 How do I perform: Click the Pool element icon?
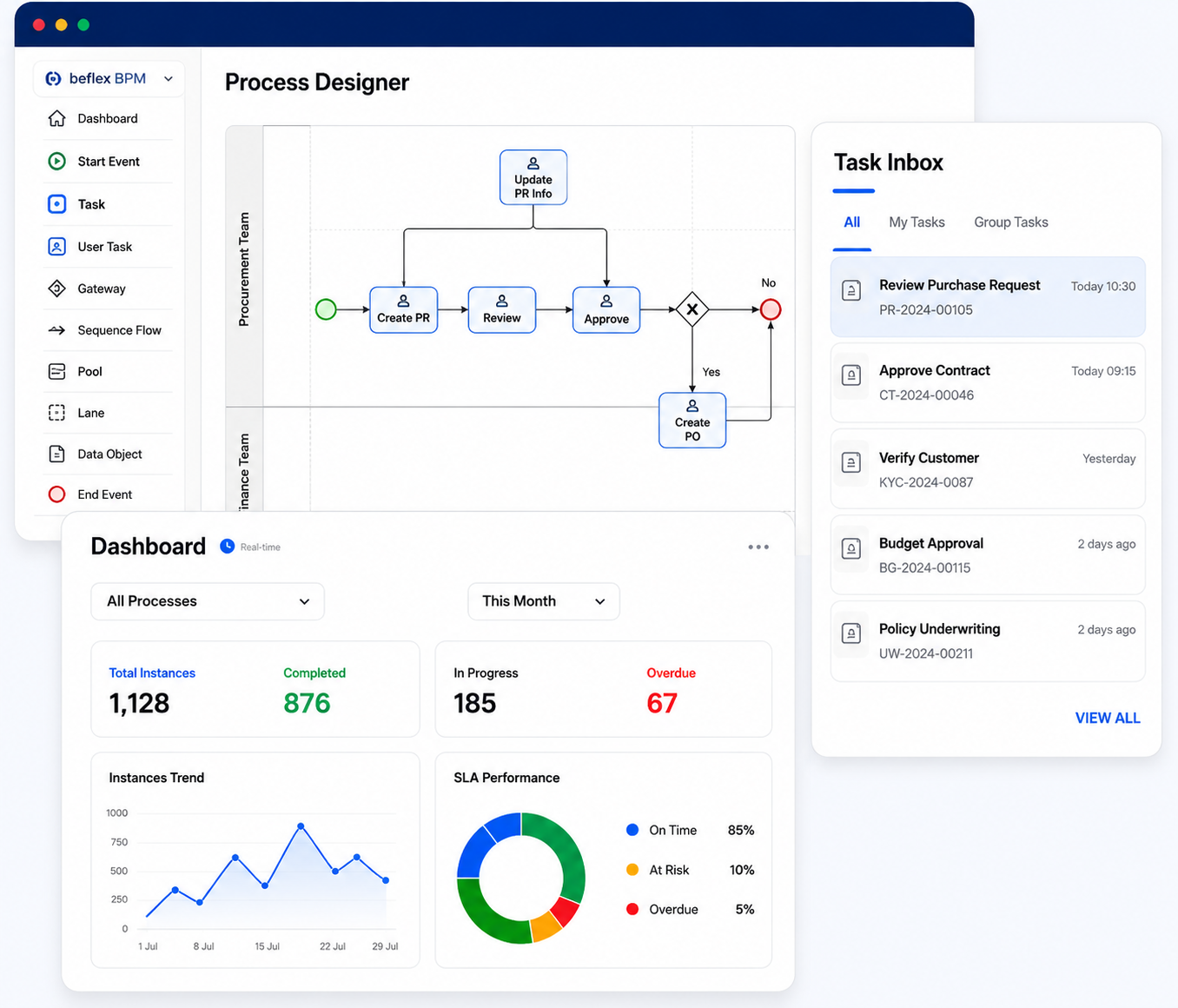click(56, 371)
